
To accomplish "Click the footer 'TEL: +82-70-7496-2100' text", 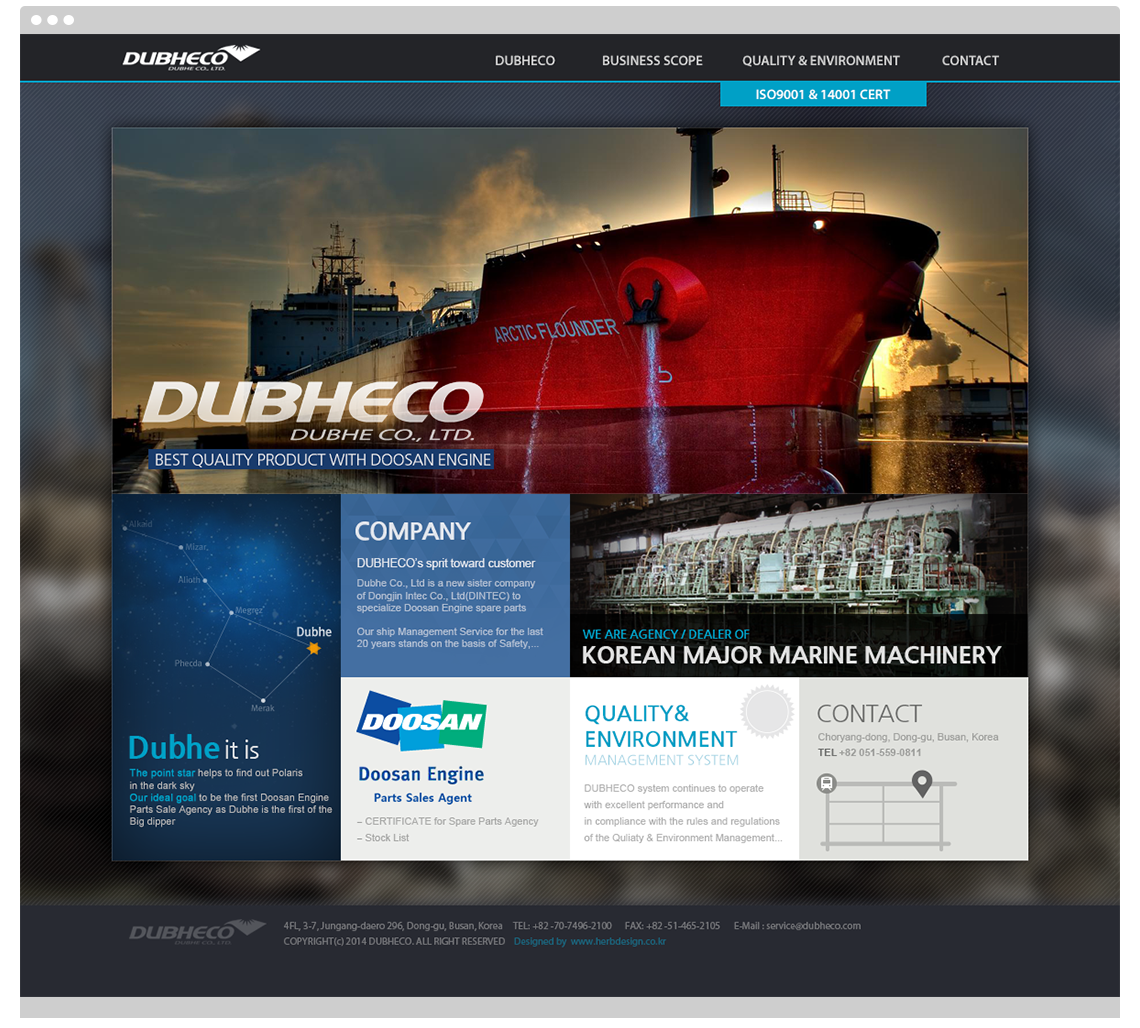I will pos(562,925).
